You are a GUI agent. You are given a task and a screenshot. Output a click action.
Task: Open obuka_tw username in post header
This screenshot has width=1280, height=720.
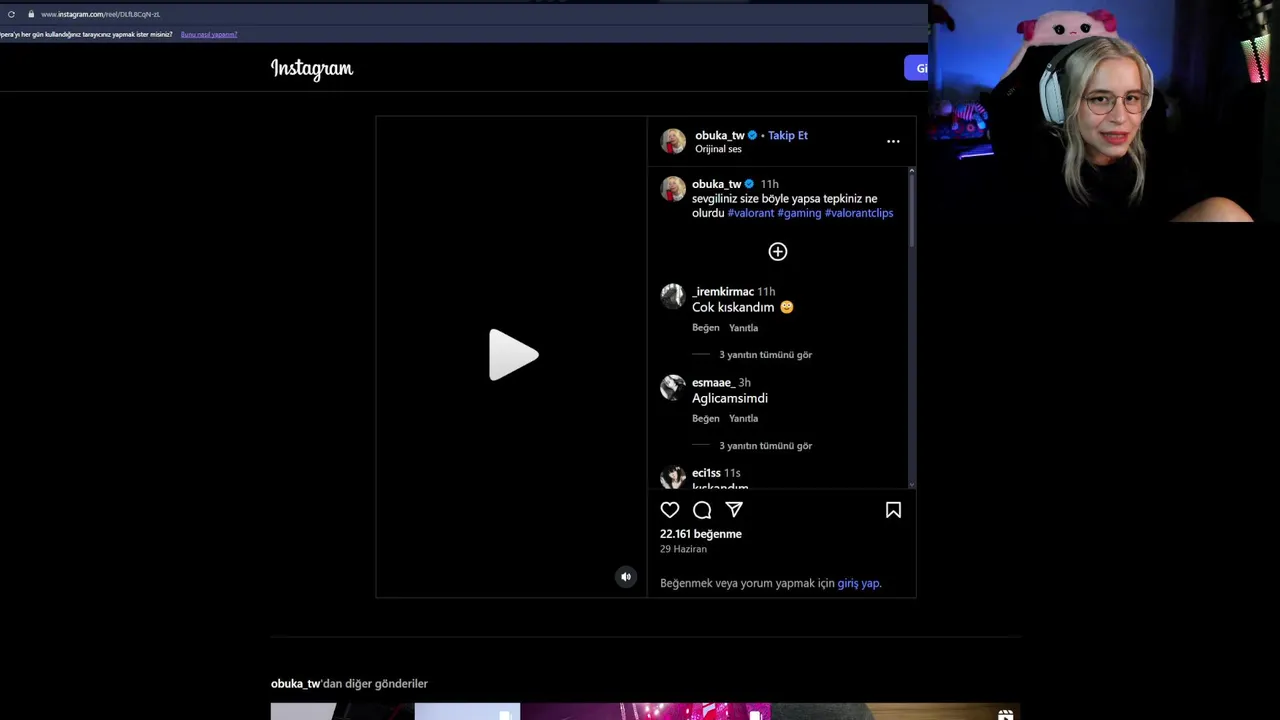[720, 135]
